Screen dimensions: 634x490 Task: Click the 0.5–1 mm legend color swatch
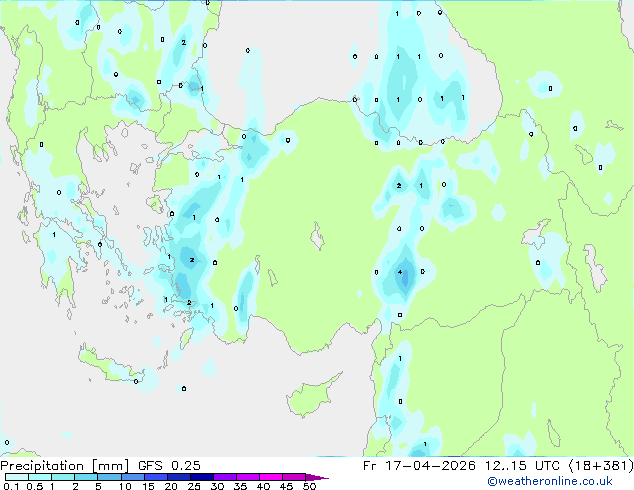point(40,477)
